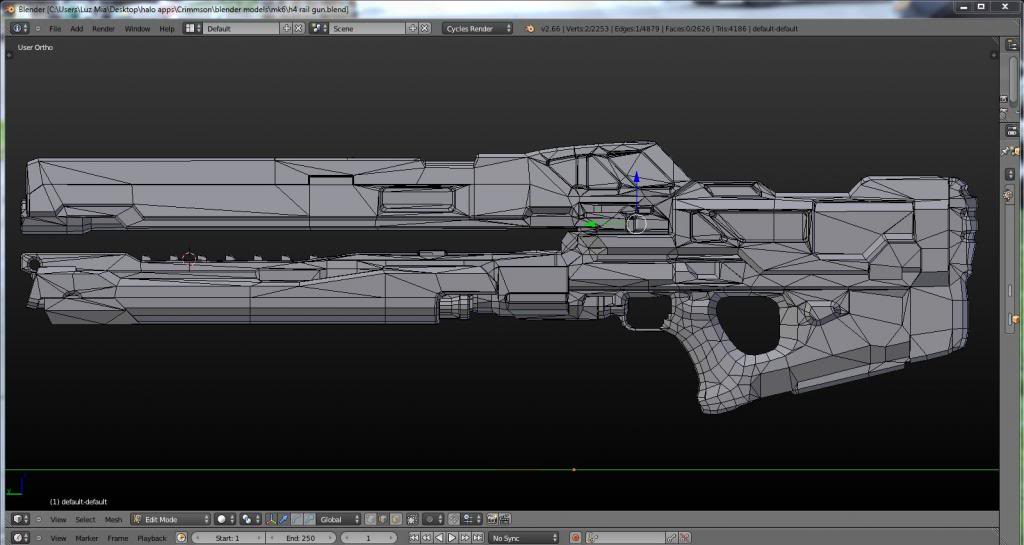Enable the rotate manipulator mode

(296, 520)
